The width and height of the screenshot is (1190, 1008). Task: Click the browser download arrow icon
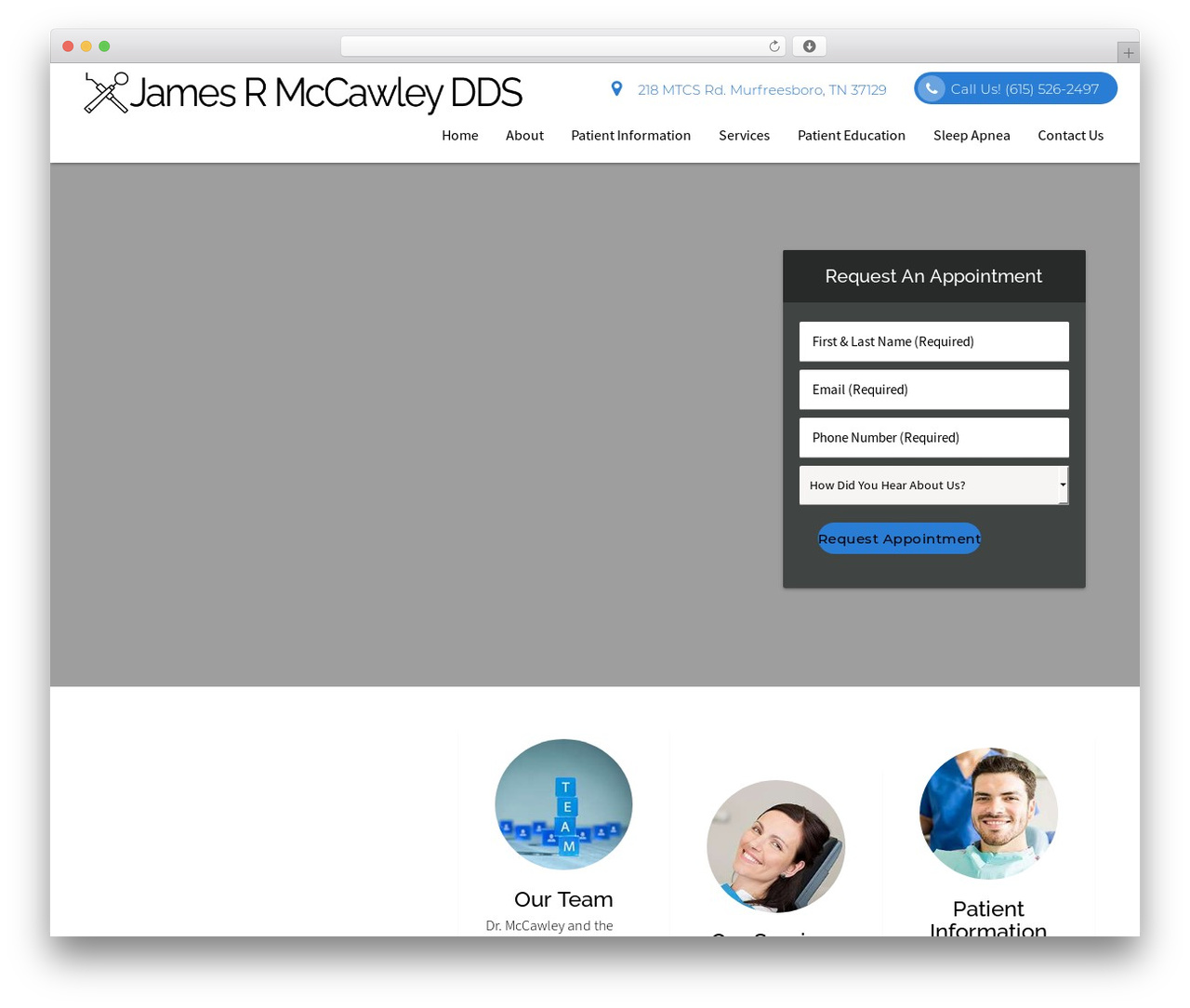(x=809, y=46)
